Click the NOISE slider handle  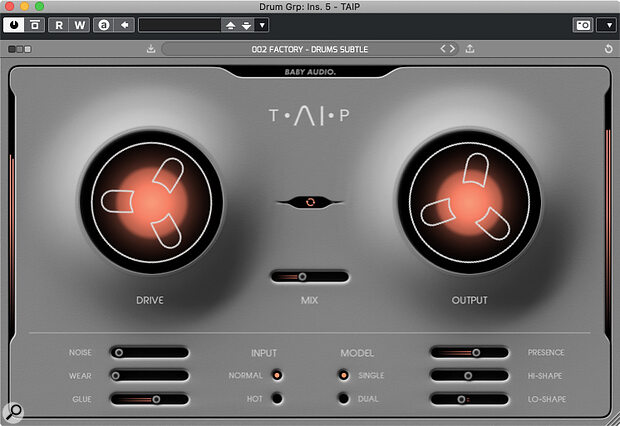point(119,352)
